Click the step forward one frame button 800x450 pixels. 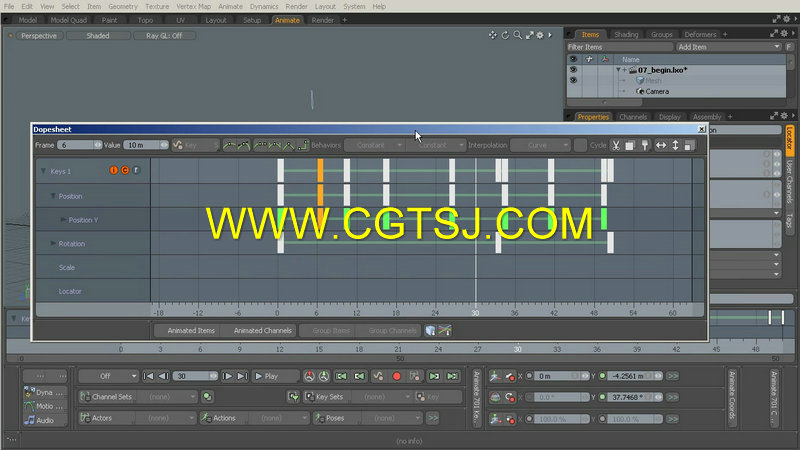228,376
